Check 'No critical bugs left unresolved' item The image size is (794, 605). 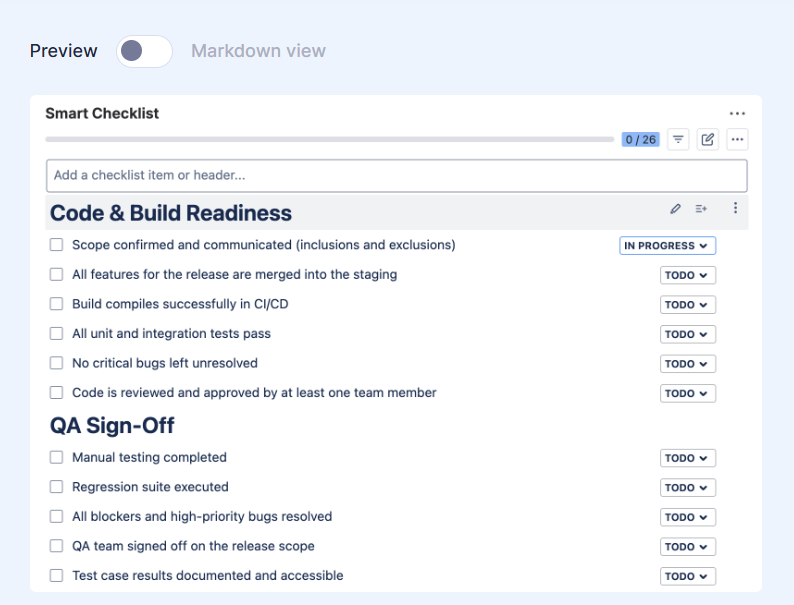(57, 364)
